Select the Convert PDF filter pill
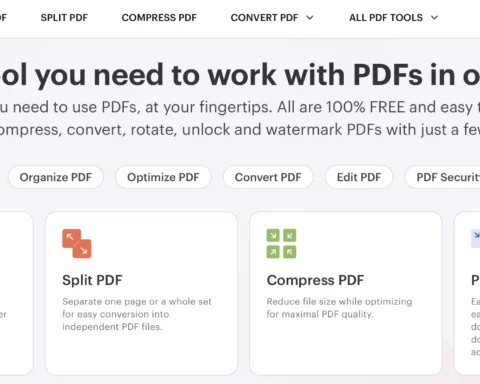Viewport: 480px width, 384px height. pos(268,177)
